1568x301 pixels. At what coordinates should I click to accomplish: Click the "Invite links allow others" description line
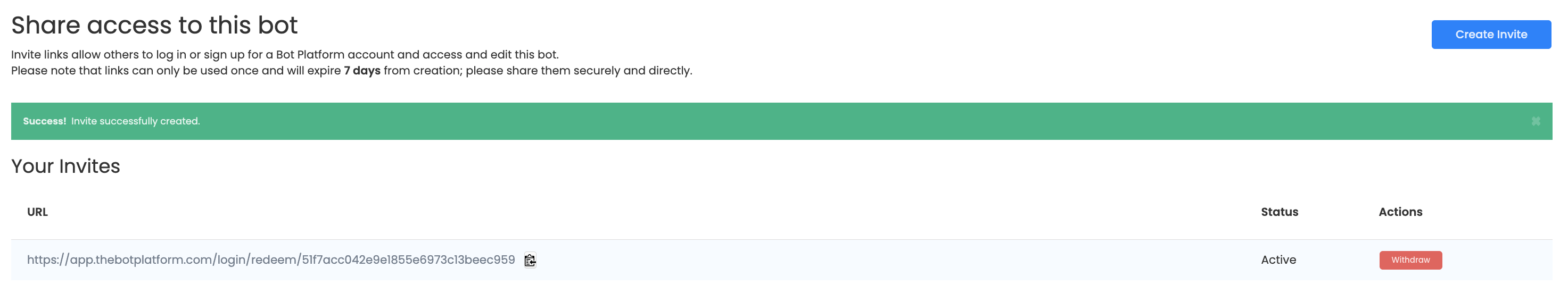click(x=285, y=55)
